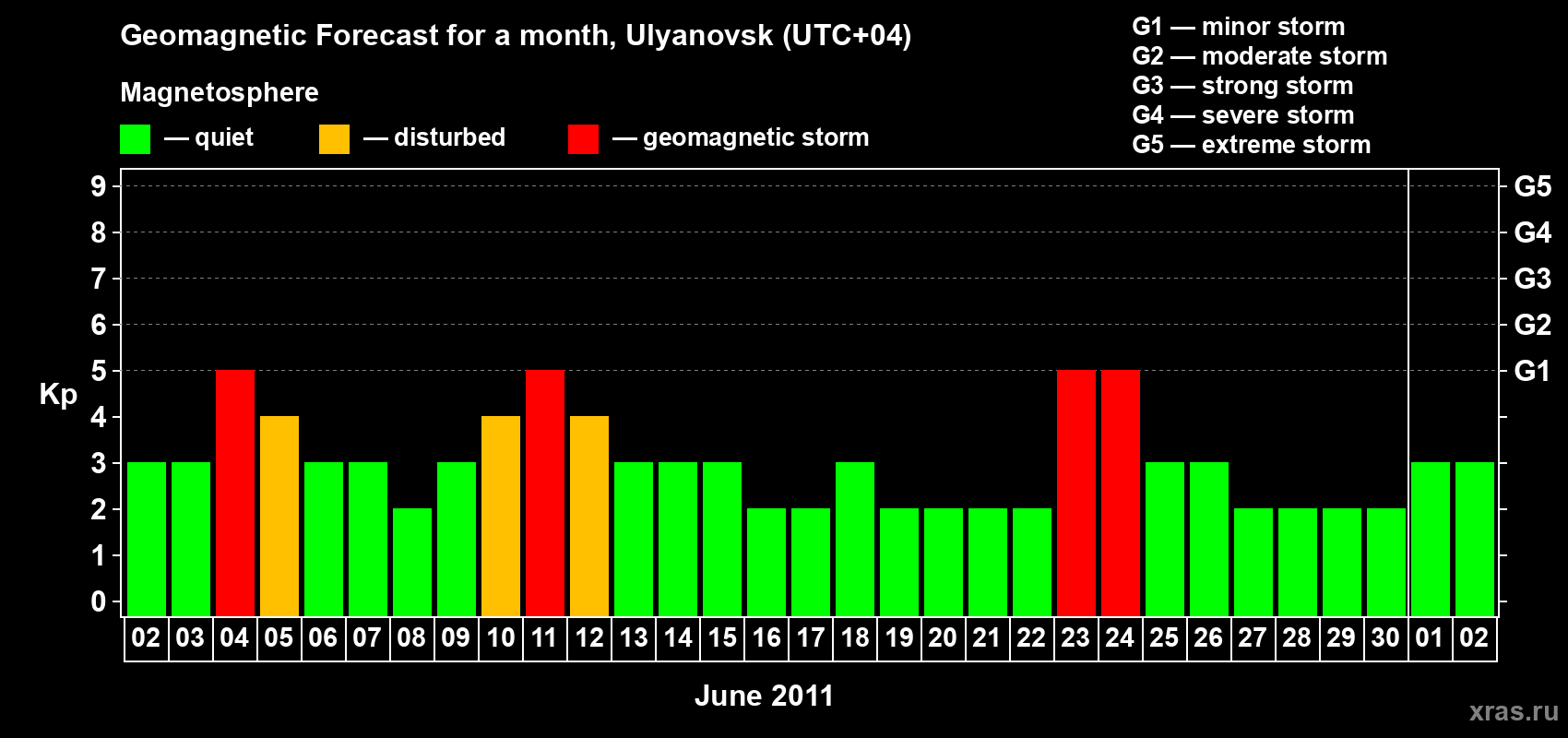Click the quiet legend label
The image size is (1568, 738).
tap(224, 137)
